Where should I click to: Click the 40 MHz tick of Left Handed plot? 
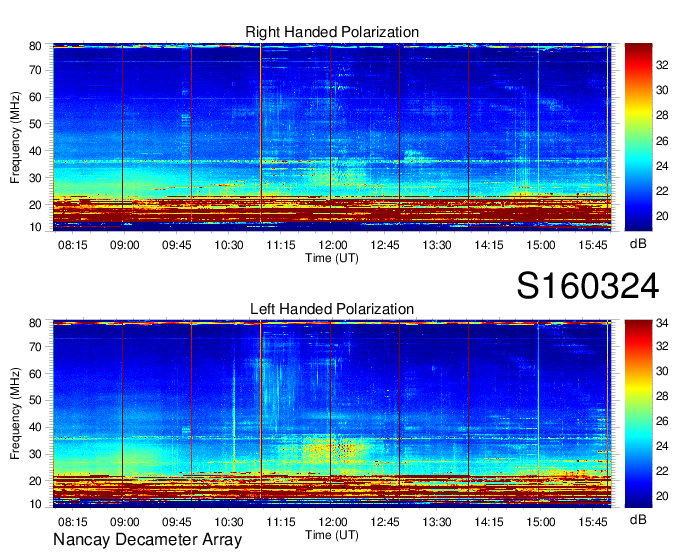click(35, 428)
